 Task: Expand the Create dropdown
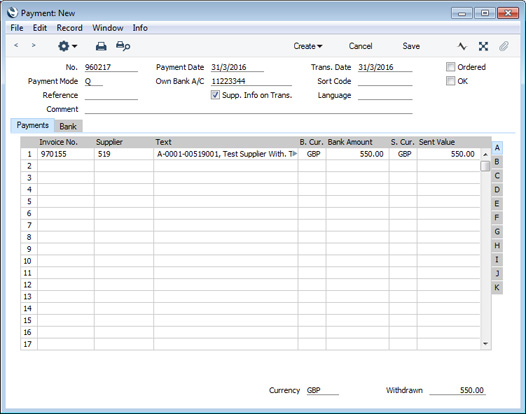(308, 46)
